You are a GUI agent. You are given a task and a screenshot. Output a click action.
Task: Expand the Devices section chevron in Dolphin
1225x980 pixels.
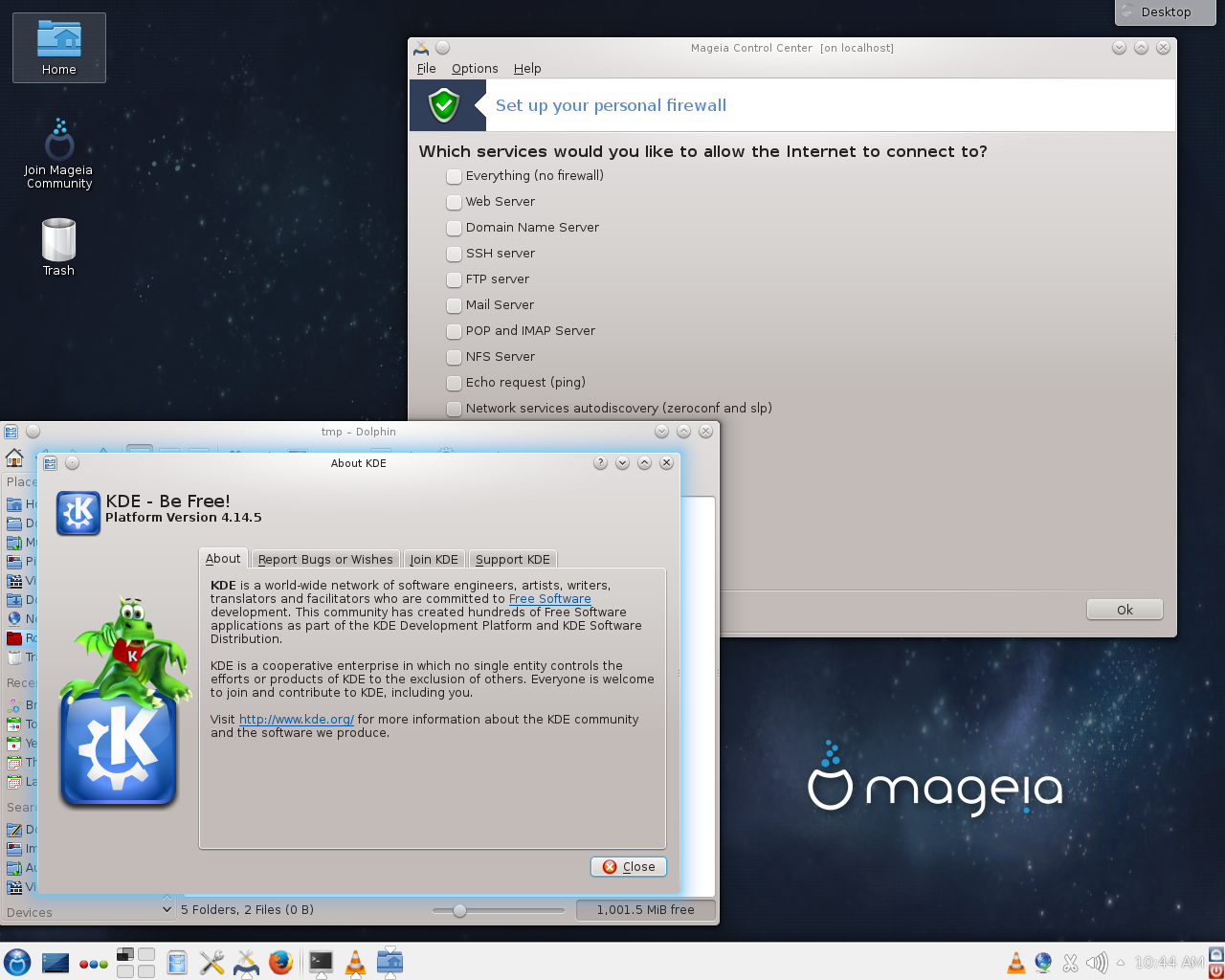coord(167,909)
